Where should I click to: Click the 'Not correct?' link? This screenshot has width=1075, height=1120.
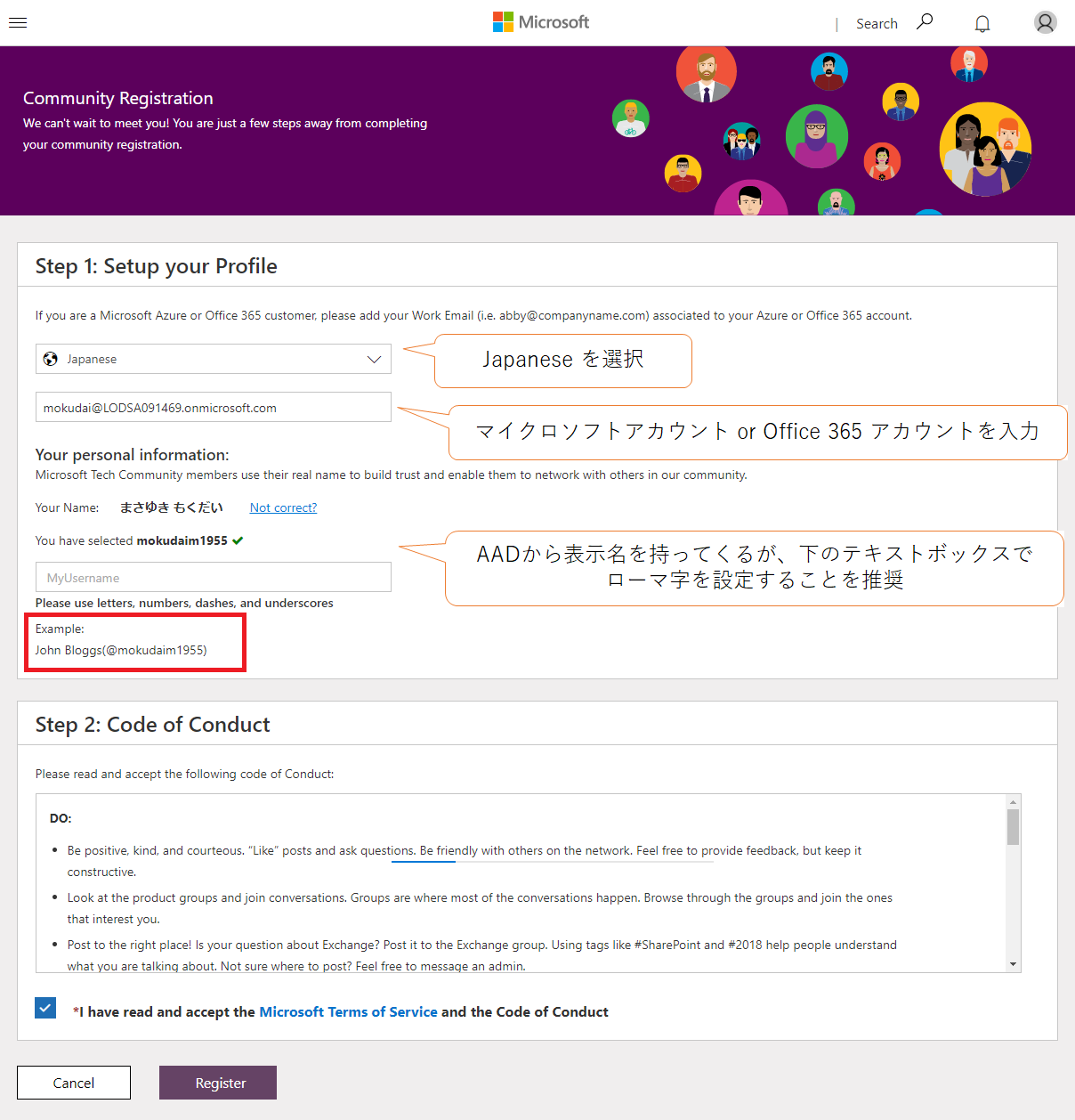[283, 507]
